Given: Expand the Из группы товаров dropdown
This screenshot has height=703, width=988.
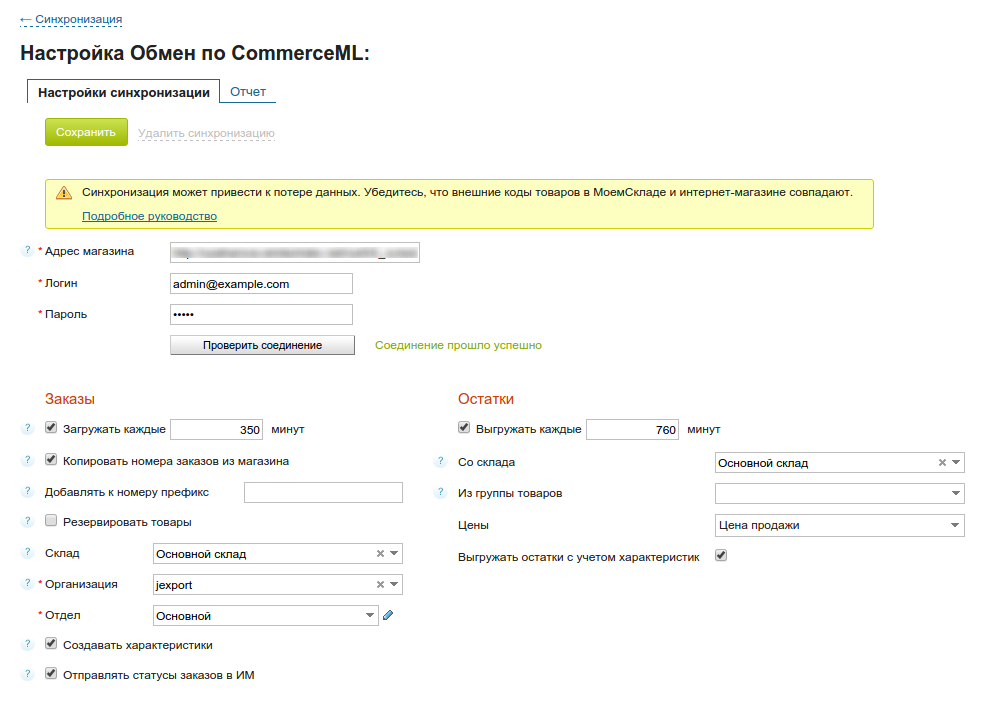Looking at the screenshot, I should point(955,494).
